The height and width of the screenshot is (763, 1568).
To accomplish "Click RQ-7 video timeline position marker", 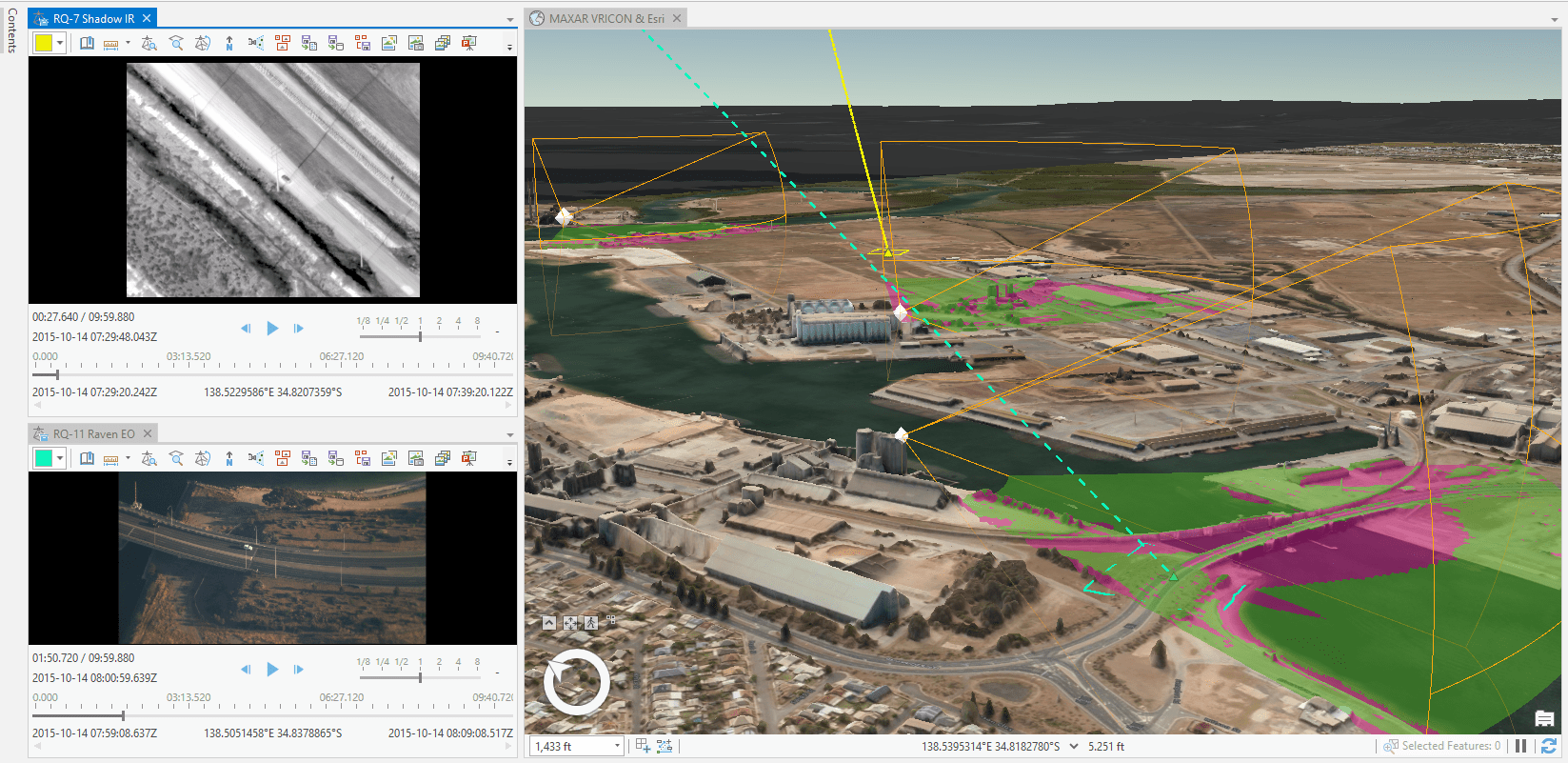I will [x=57, y=374].
